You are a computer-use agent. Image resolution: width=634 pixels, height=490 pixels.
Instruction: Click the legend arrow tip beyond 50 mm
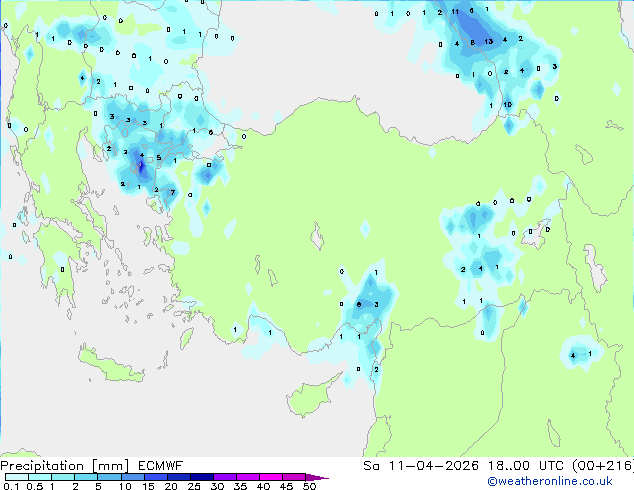click(317, 477)
